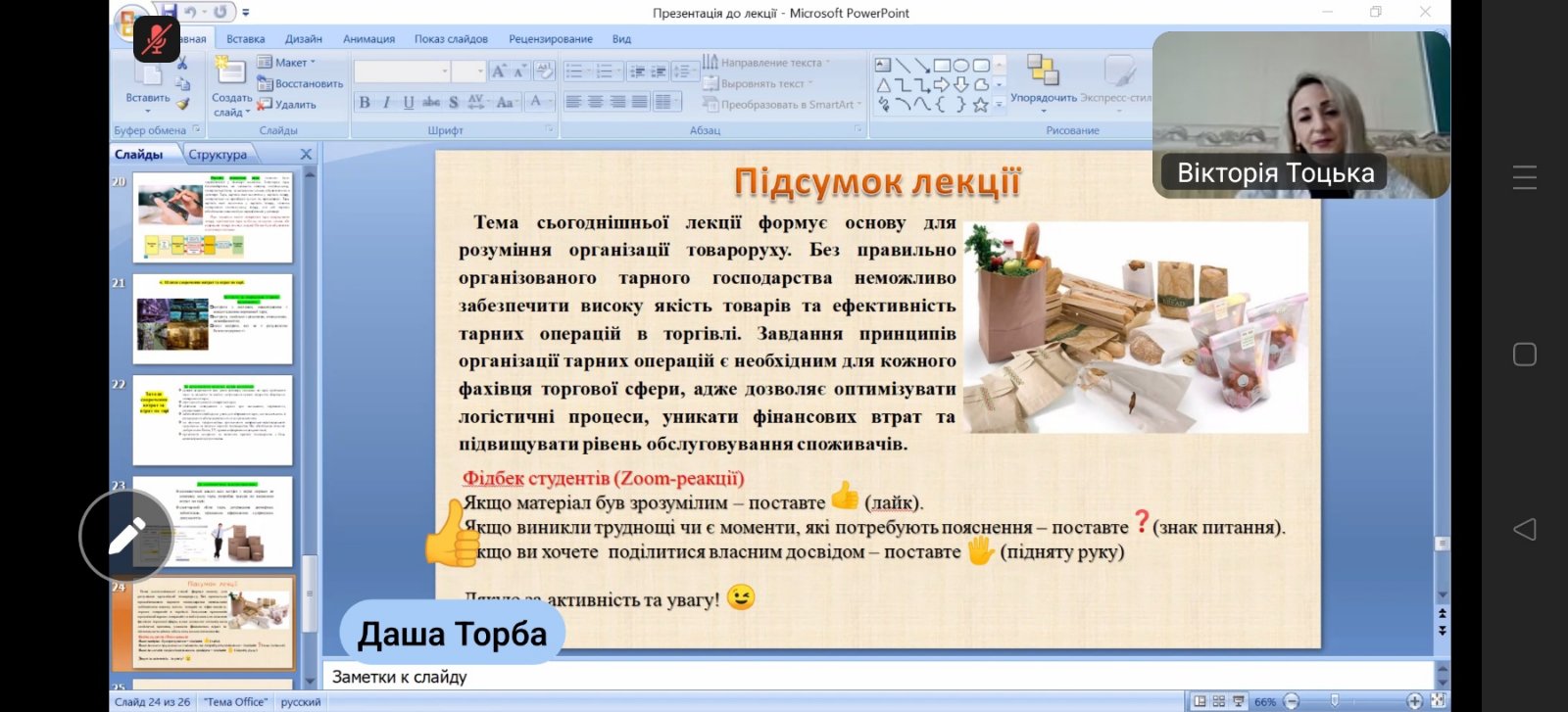Open the Анимация ribbon tab
1568x712 pixels.
(x=368, y=39)
